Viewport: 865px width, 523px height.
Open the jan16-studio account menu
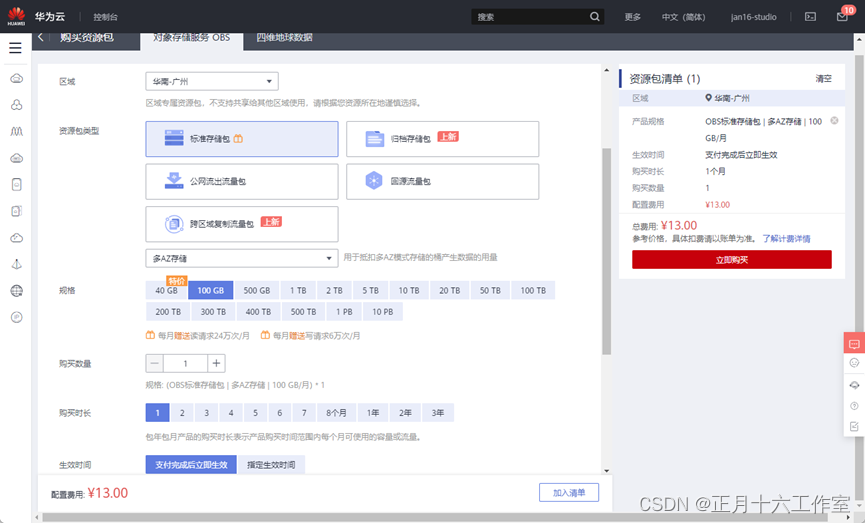(754, 17)
